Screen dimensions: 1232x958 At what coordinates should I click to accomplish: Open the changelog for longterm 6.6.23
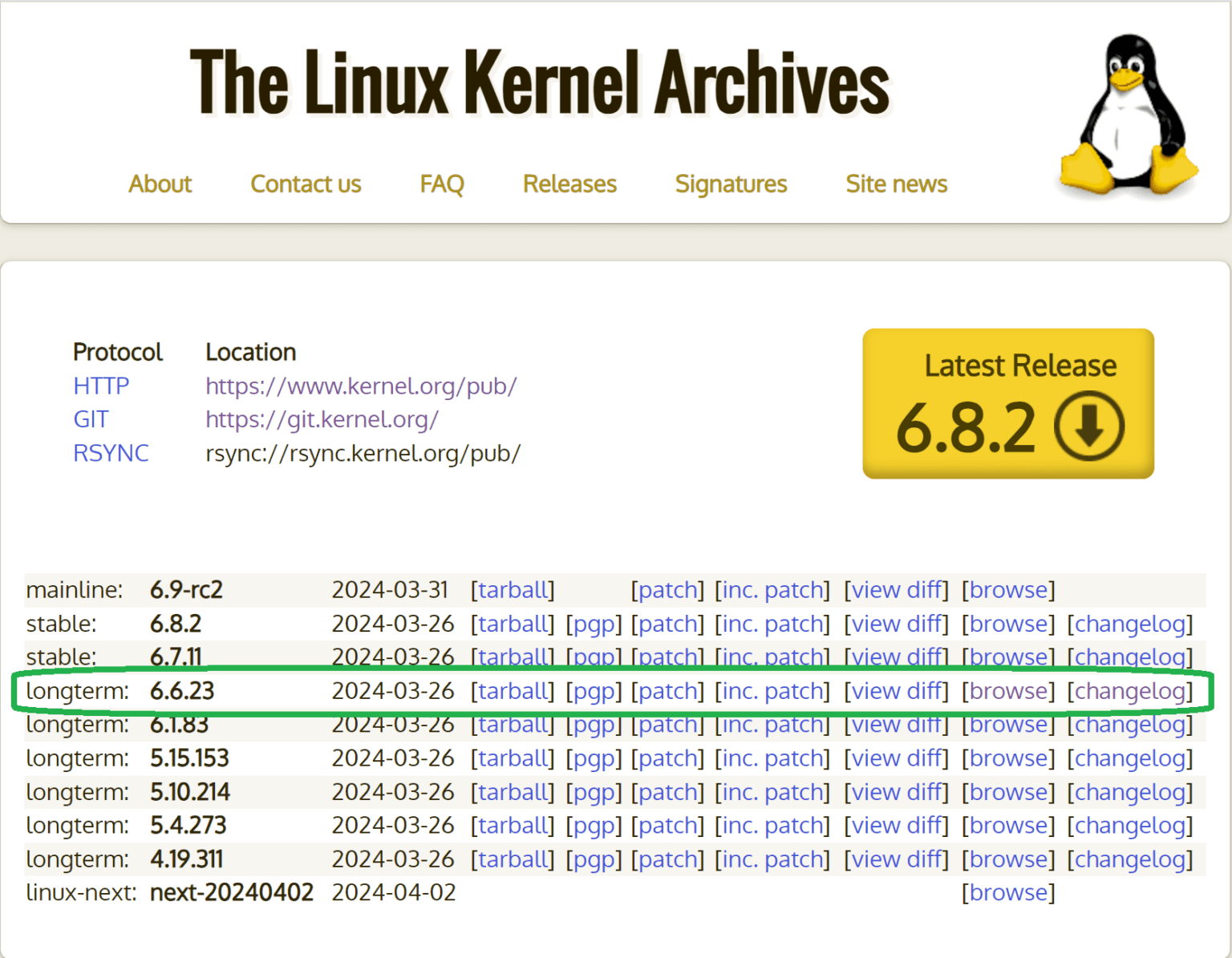tap(1130, 690)
